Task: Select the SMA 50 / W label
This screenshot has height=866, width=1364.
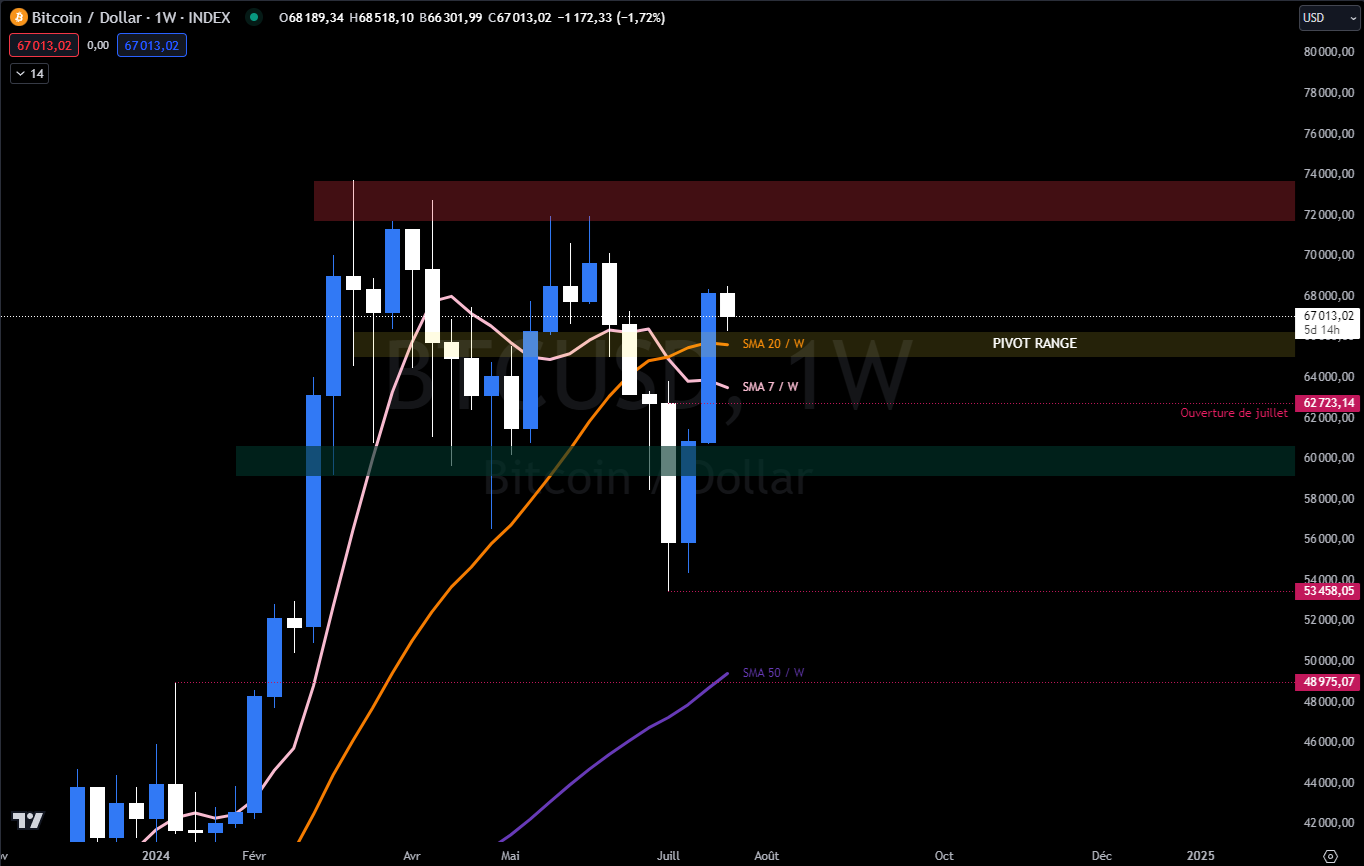Action: pos(770,673)
